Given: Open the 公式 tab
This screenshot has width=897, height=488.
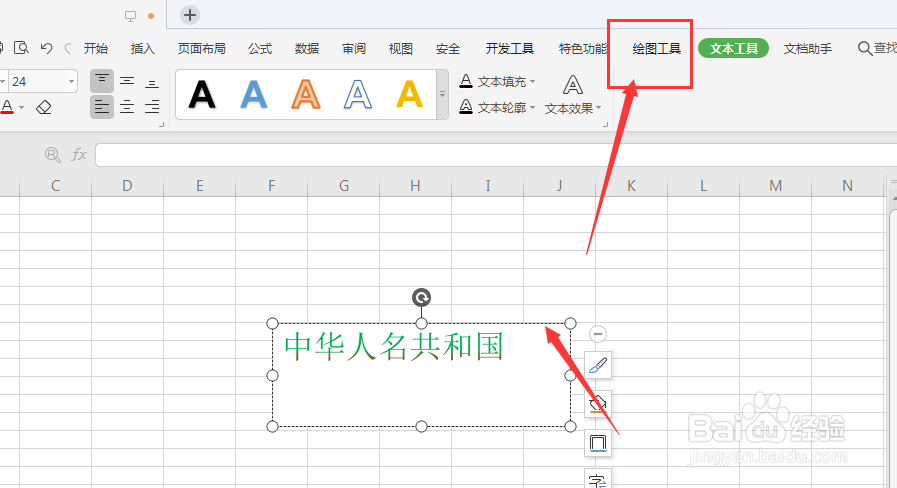Looking at the screenshot, I should 260,49.
